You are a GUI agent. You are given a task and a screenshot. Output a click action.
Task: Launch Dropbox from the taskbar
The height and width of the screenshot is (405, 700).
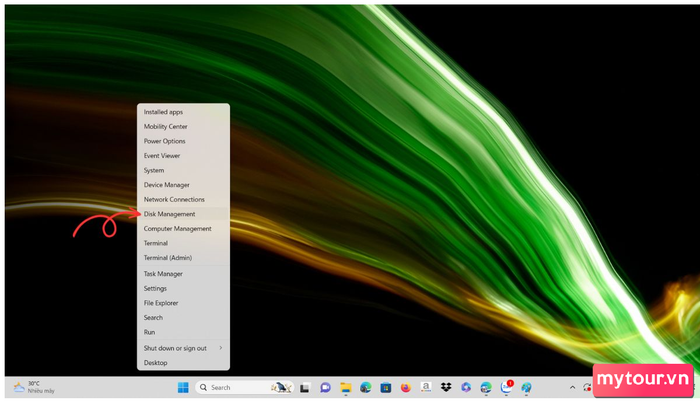(x=445, y=387)
